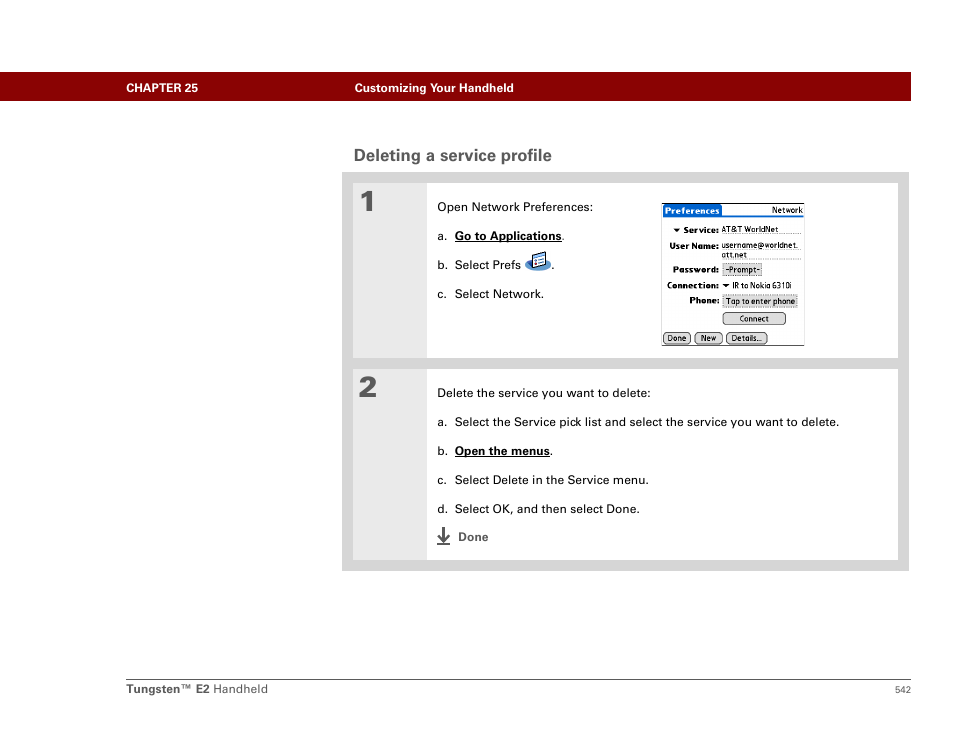Click the 'User Name:' label in the Preferences screenshot

coord(694,246)
